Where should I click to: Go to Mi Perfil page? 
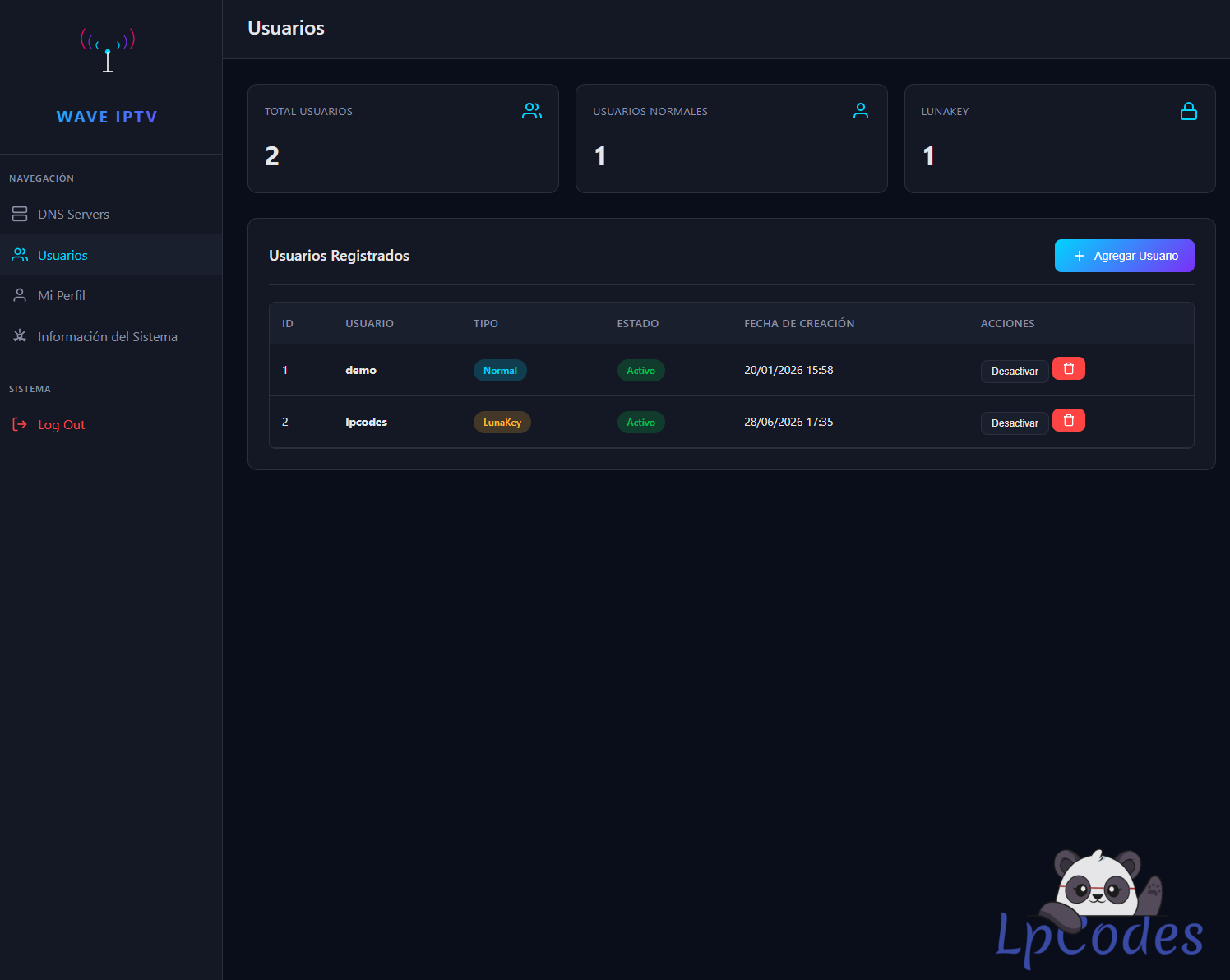tap(111, 295)
